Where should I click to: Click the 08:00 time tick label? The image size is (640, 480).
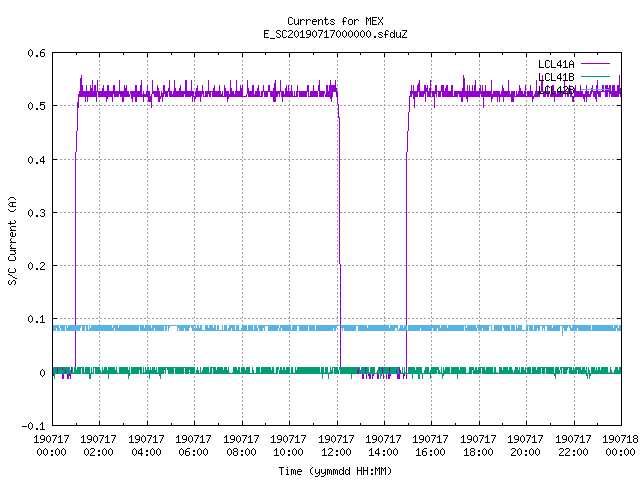coord(241,452)
